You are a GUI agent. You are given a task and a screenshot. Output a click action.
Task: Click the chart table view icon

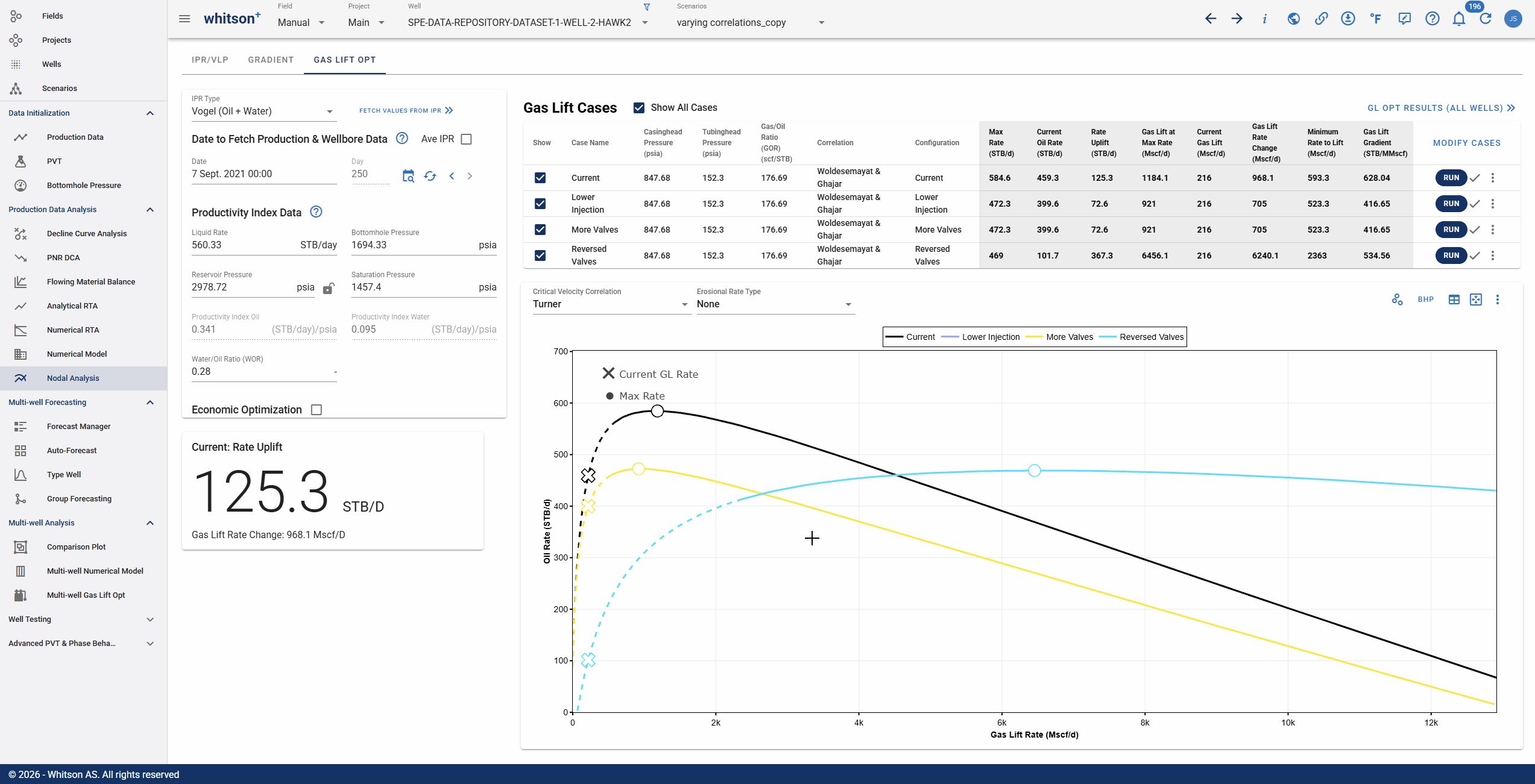pos(1454,299)
